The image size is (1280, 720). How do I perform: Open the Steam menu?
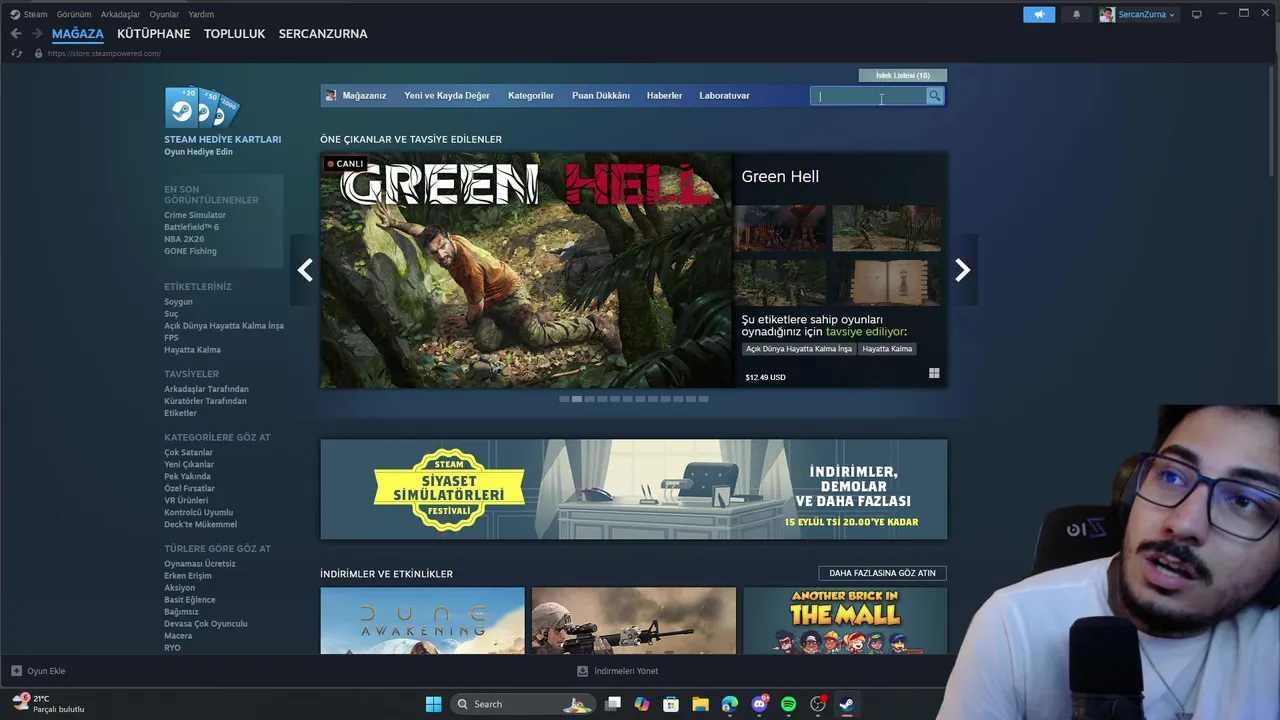(x=29, y=14)
